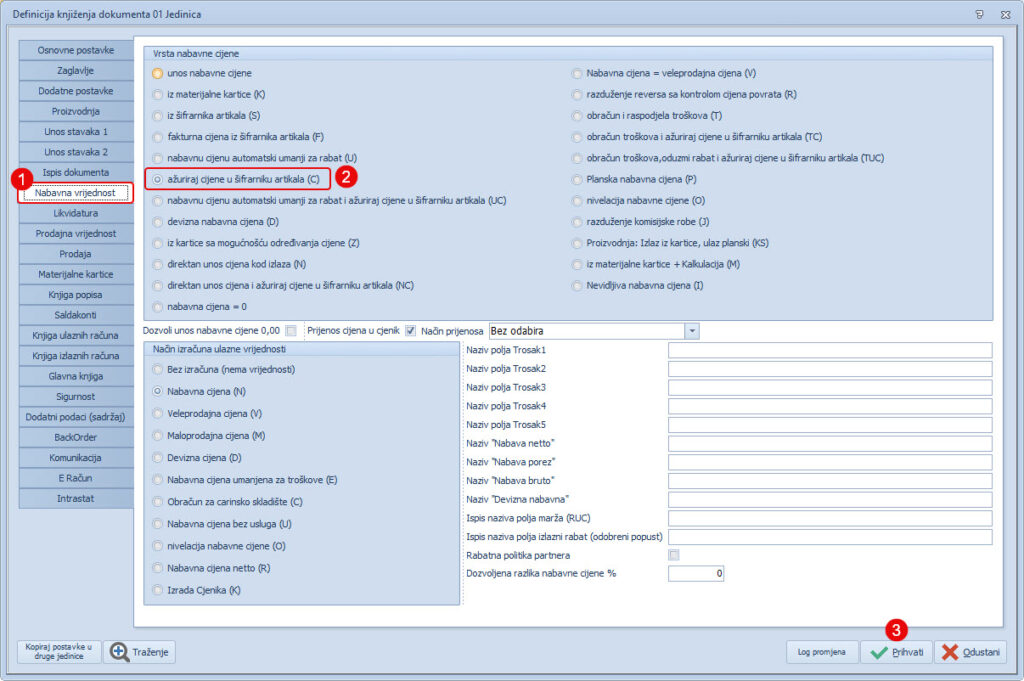
Task: Click the Log promjena button
Action: [x=822, y=652]
